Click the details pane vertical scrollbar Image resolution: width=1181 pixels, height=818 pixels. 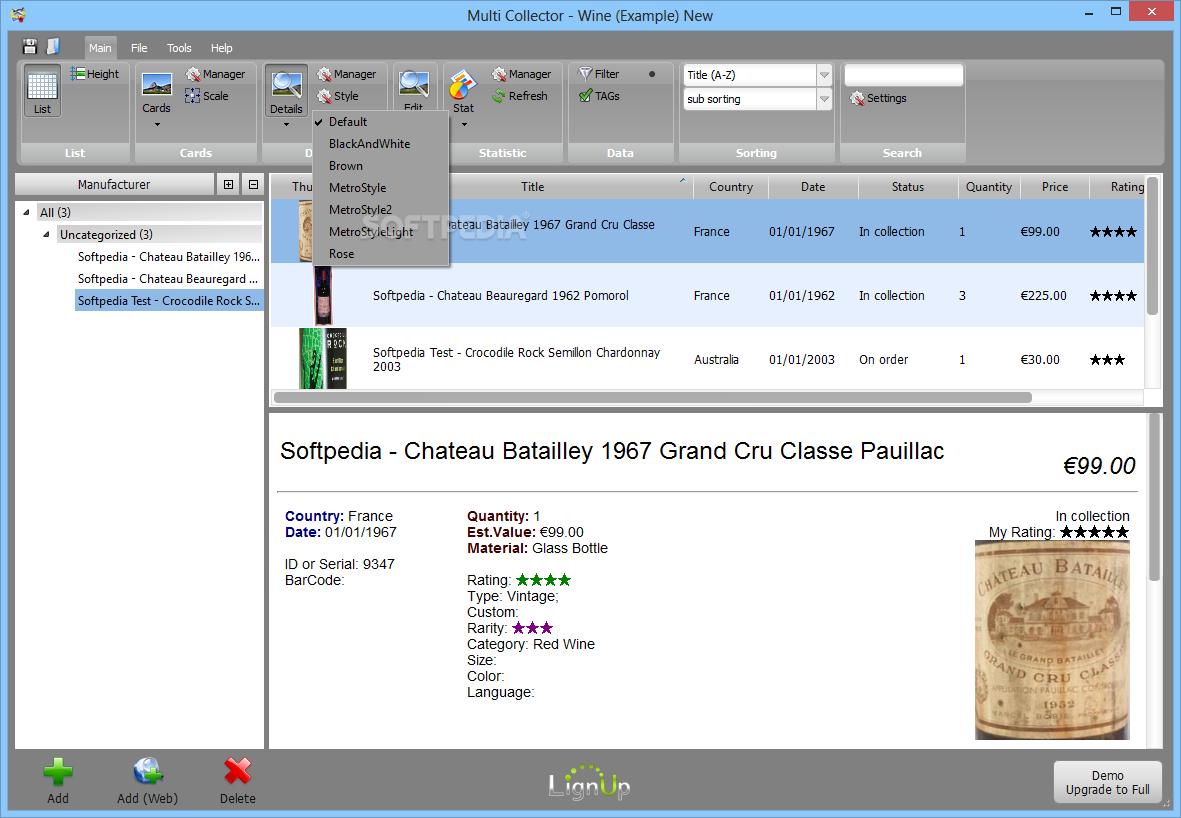[x=1154, y=497]
